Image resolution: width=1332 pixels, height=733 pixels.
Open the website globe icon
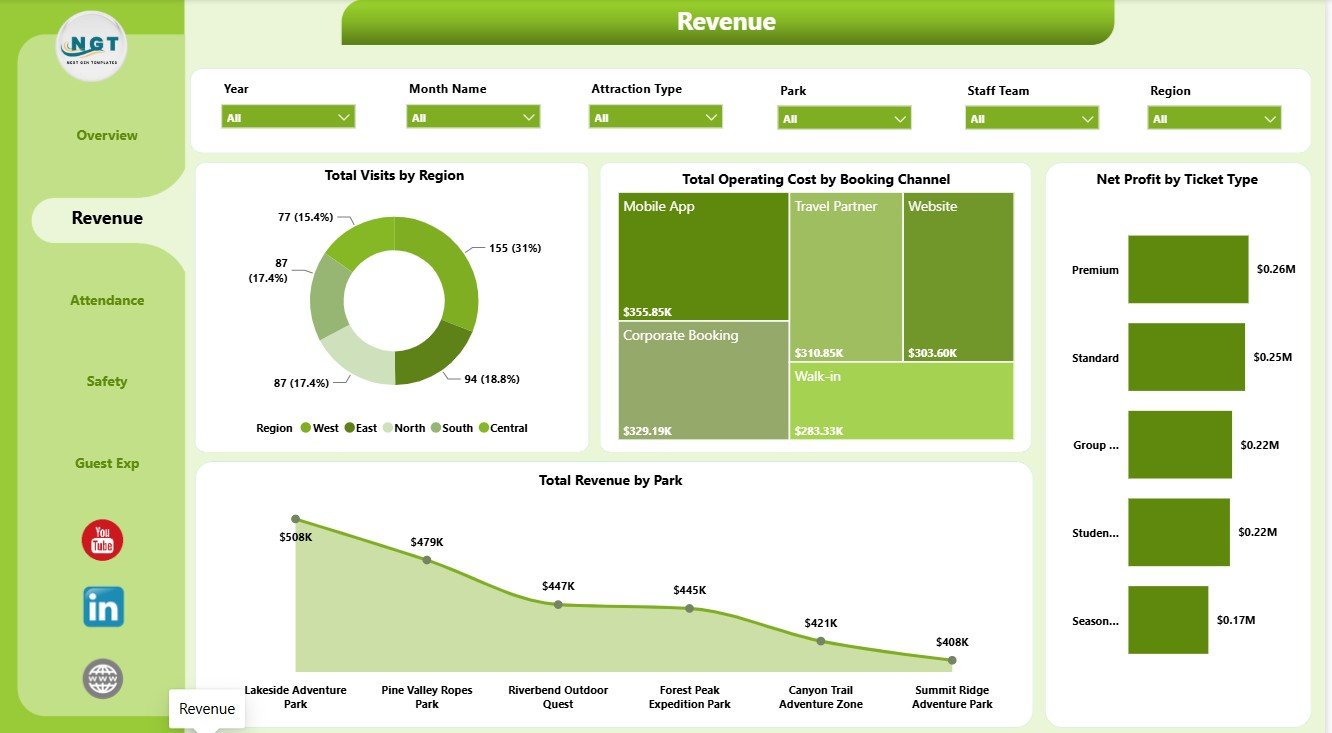click(x=103, y=678)
